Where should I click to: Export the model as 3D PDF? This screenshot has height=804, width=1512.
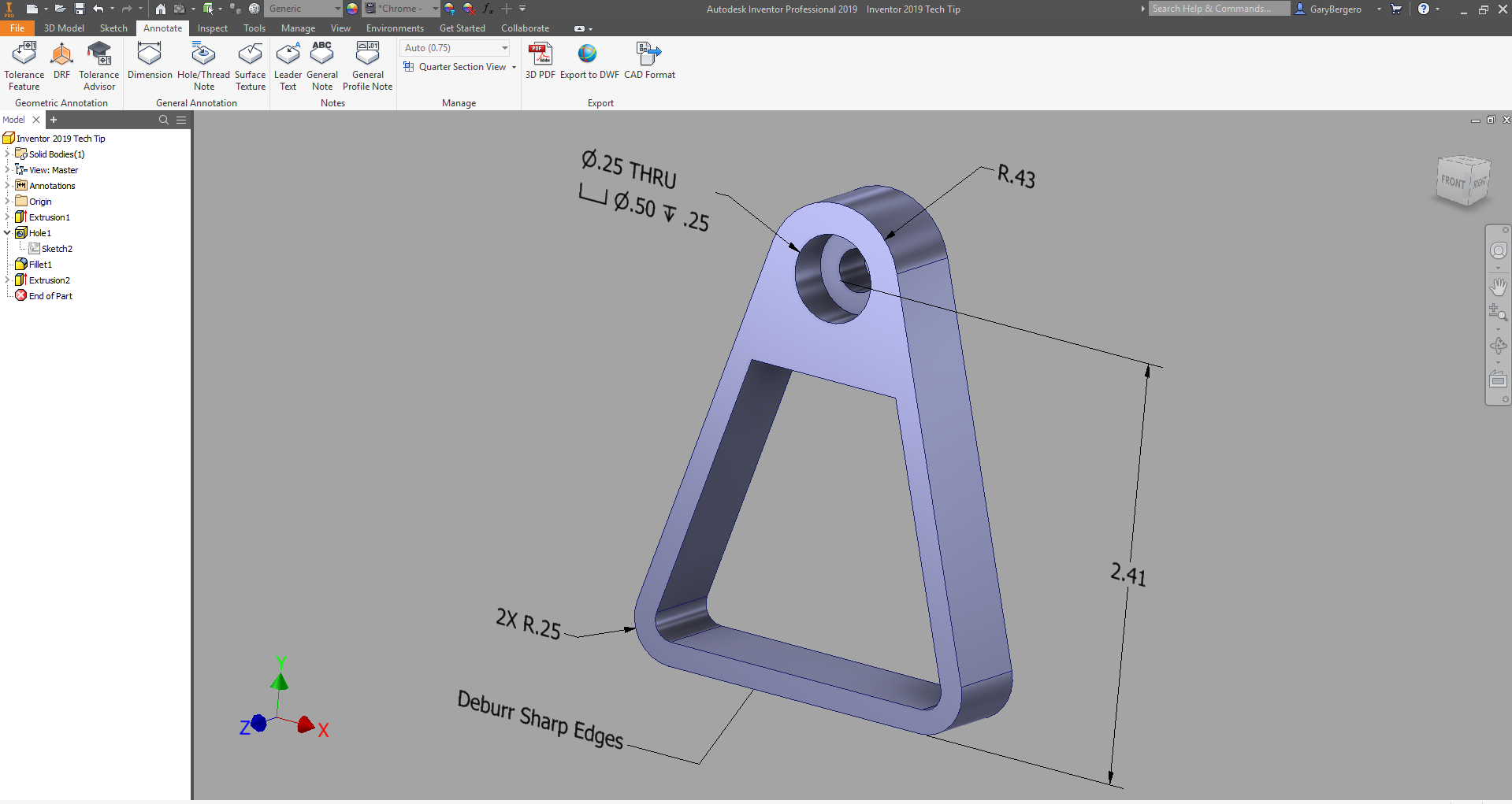point(541,63)
